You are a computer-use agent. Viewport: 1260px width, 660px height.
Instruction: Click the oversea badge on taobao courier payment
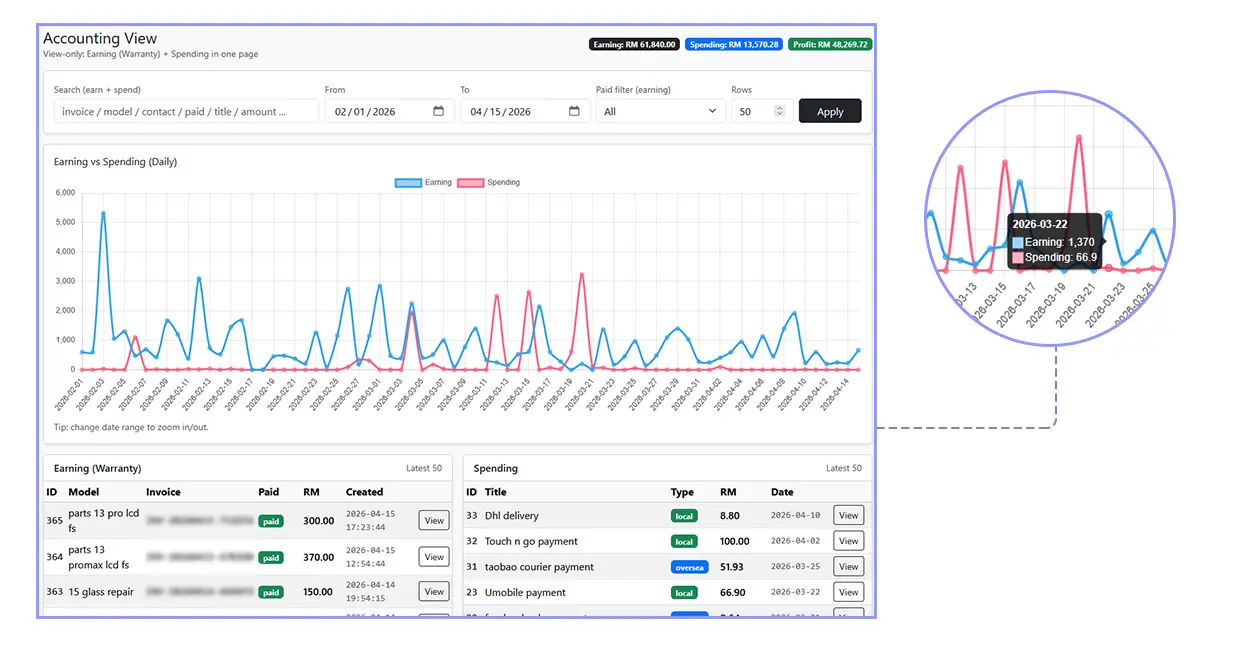coord(689,567)
